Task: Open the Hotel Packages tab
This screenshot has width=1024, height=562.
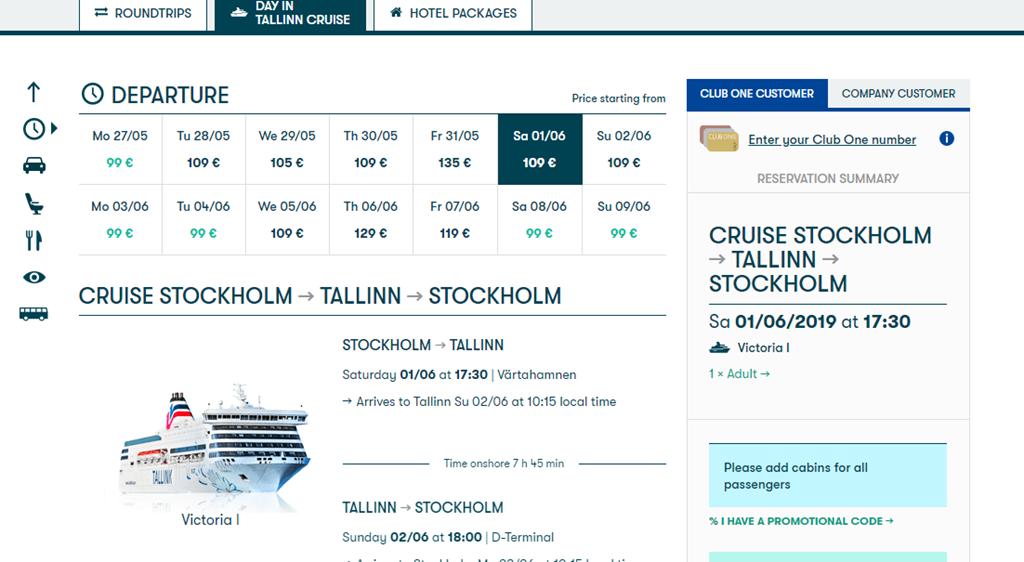Action: pos(453,13)
